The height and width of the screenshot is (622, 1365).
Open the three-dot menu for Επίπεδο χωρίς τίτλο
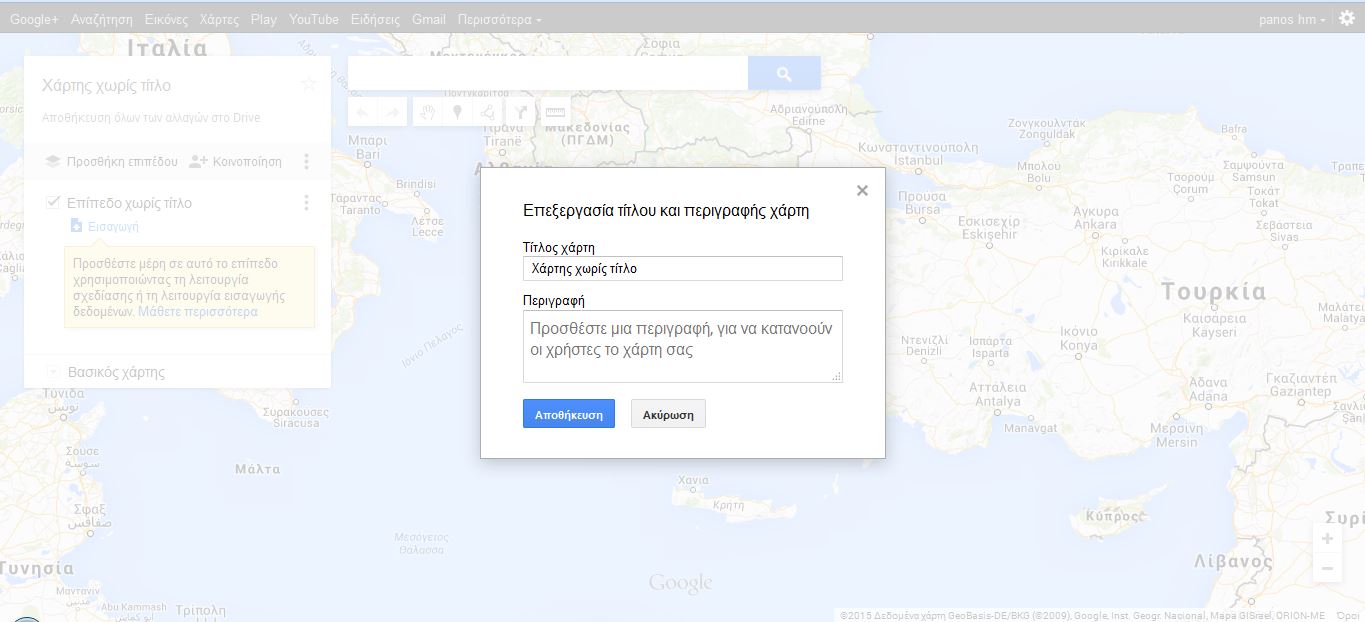[x=306, y=203]
